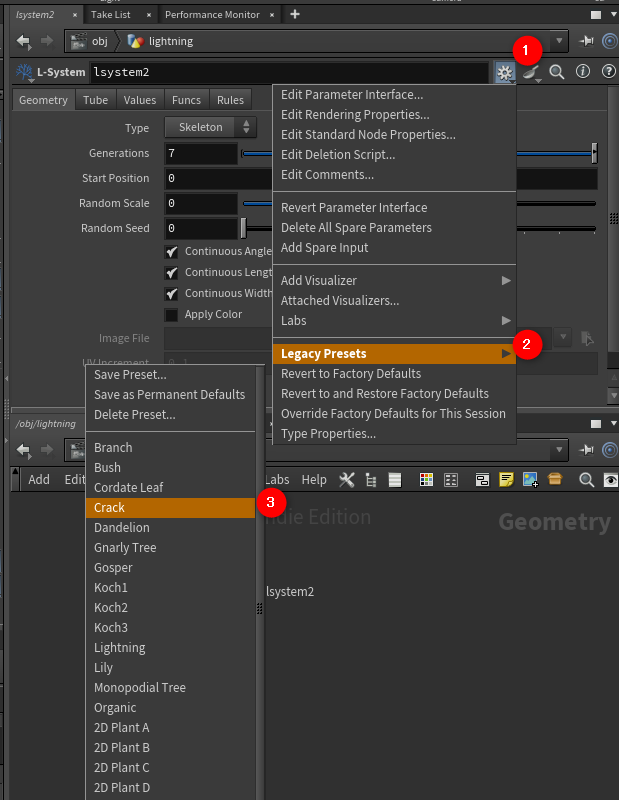This screenshot has width=619, height=800.
Task: Select the Gnarly Tree preset
Action: point(170,547)
